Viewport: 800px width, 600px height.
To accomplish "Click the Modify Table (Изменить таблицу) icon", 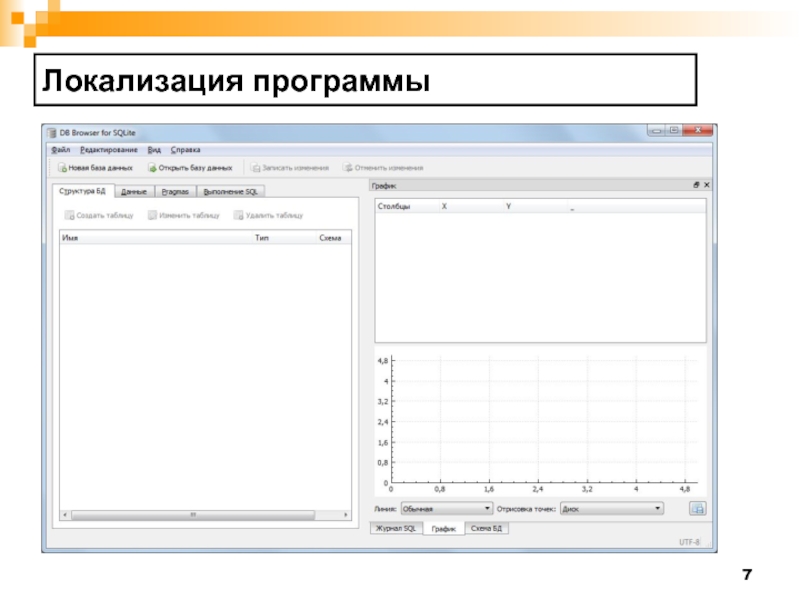I will pos(152,215).
